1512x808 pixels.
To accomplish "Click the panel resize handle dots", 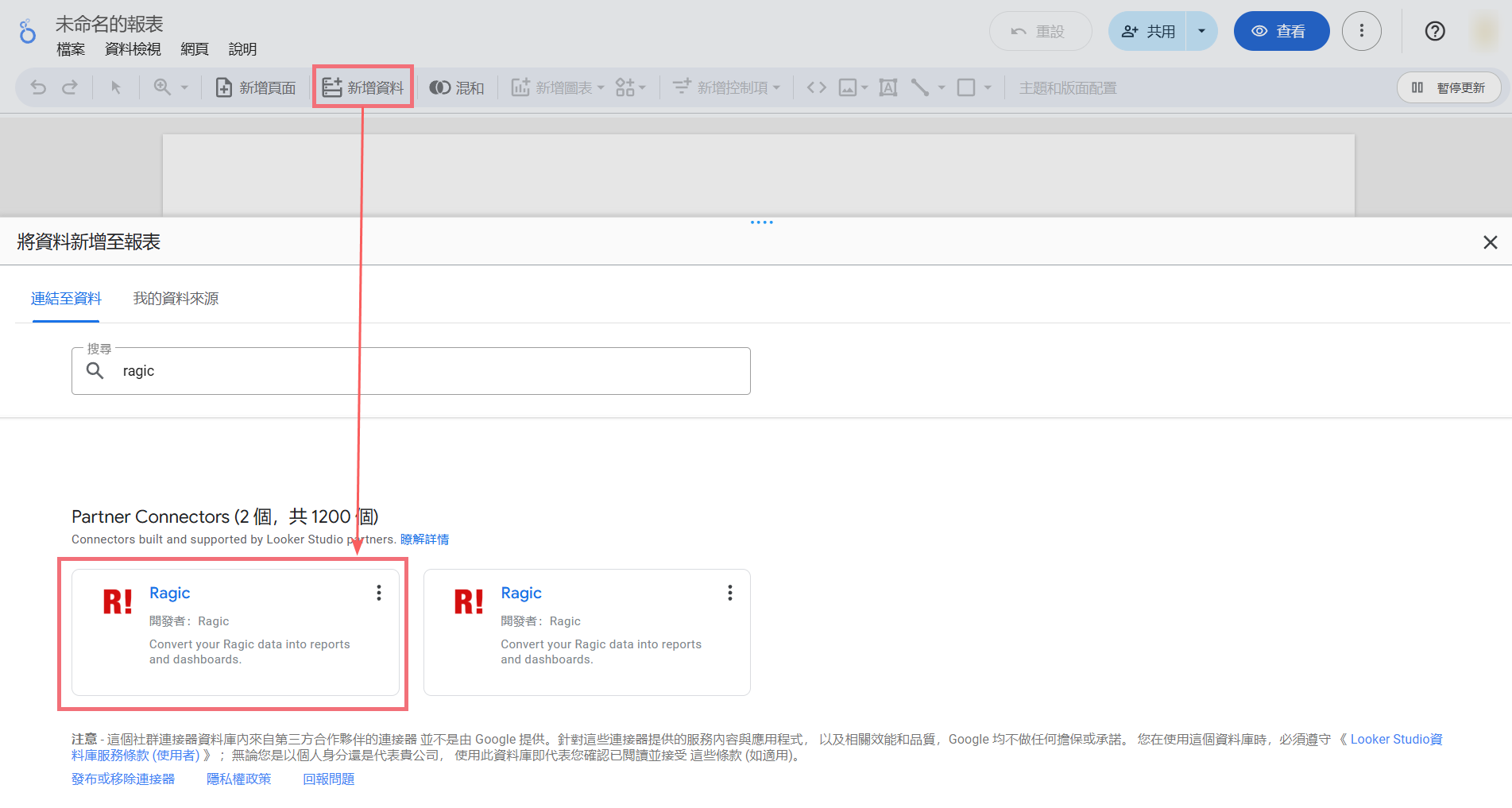I will pos(762,222).
